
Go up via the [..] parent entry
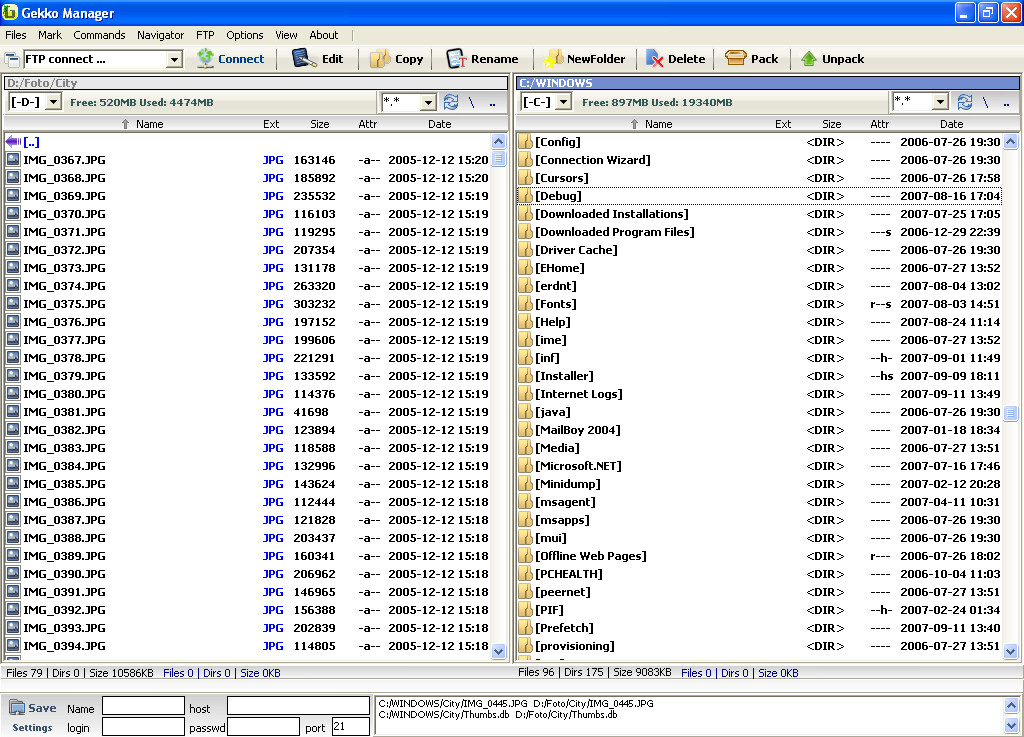coord(31,142)
